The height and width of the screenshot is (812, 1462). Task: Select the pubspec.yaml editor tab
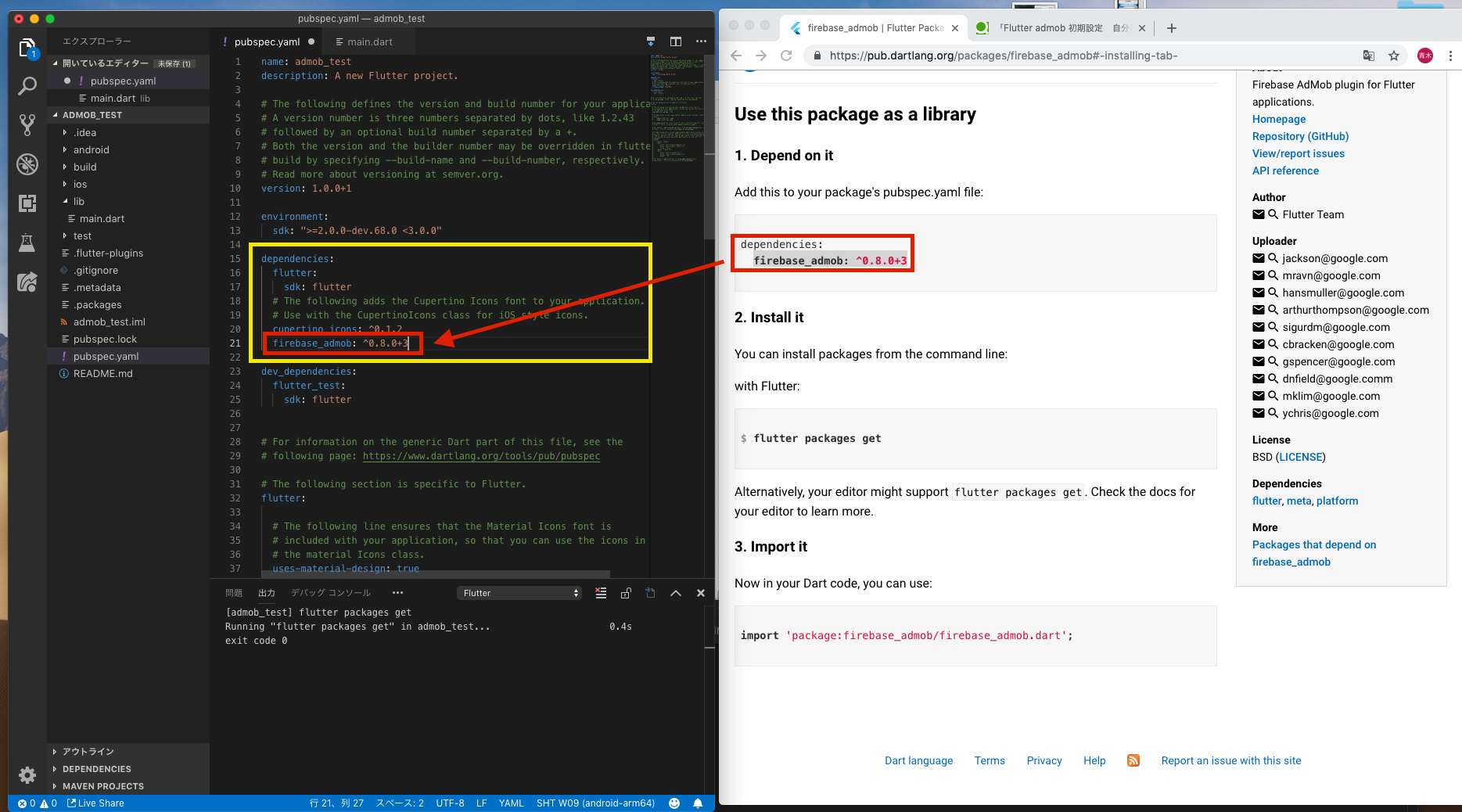tap(268, 41)
